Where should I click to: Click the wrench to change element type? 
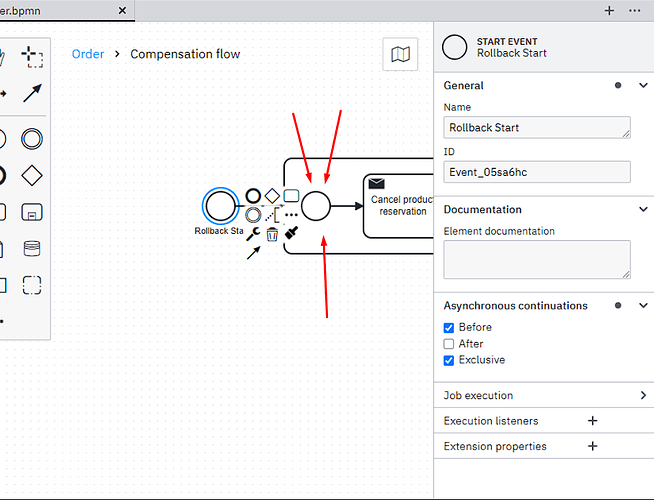click(x=253, y=234)
